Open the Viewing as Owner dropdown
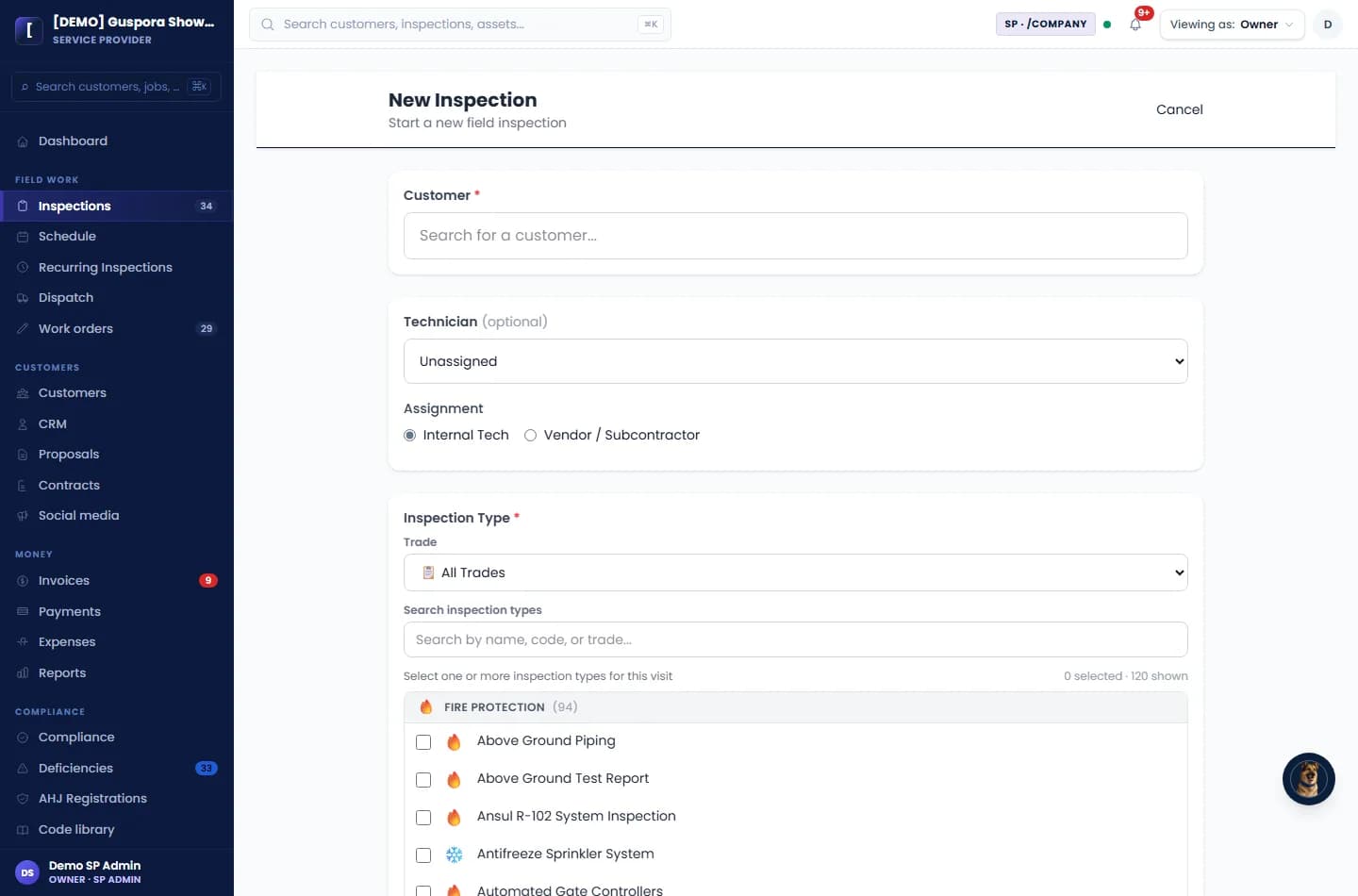 [1232, 25]
